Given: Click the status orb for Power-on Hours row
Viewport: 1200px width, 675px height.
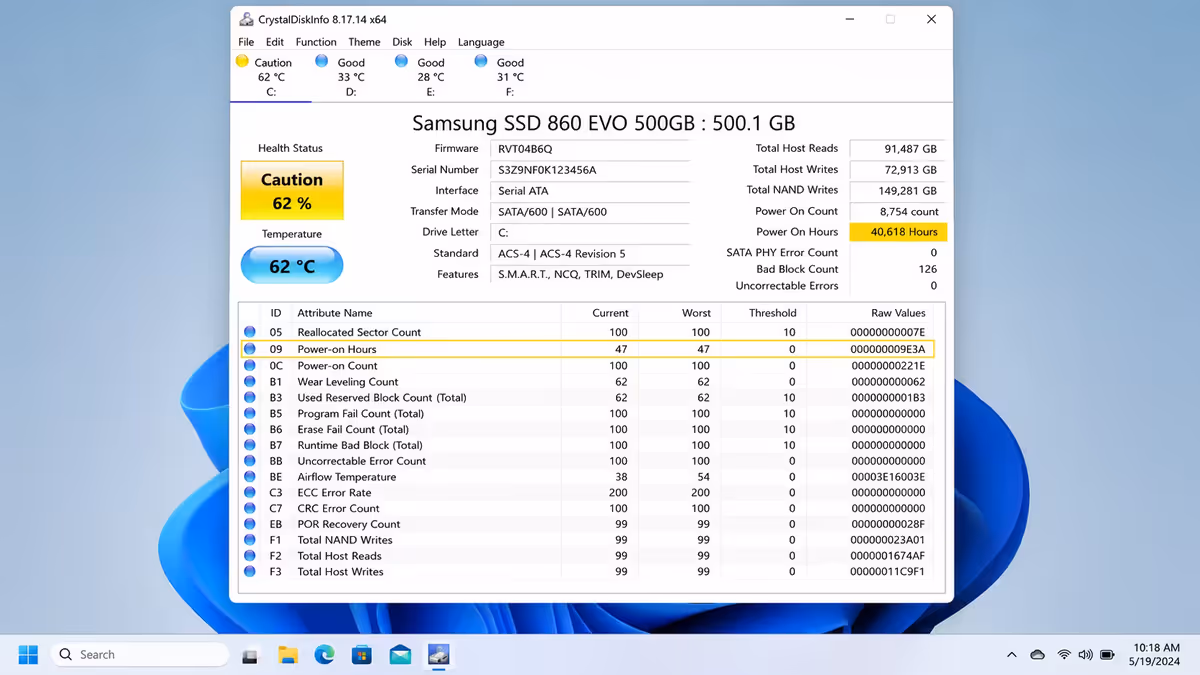Looking at the screenshot, I should (x=250, y=349).
